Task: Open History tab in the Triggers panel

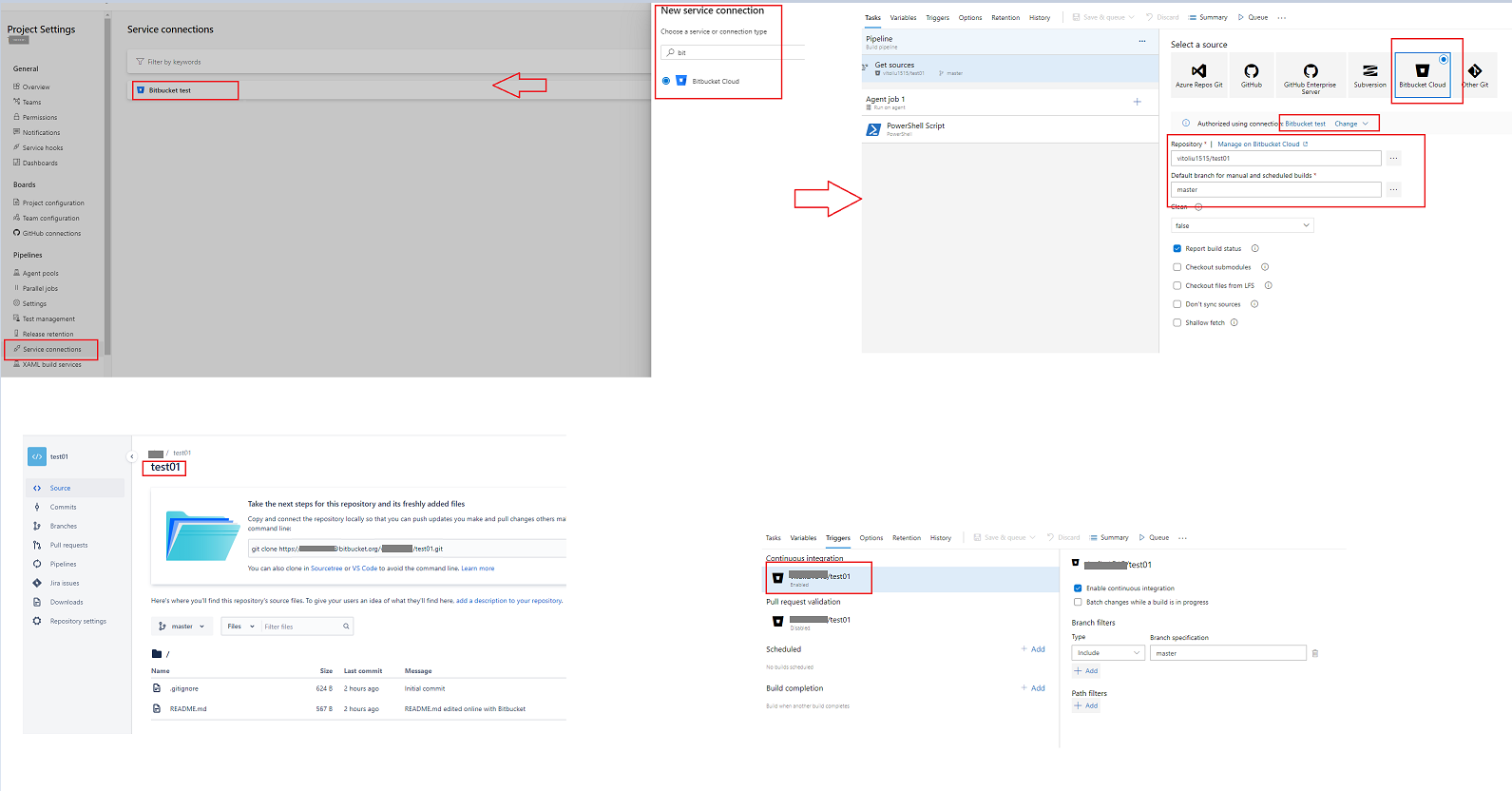Action: [x=941, y=538]
